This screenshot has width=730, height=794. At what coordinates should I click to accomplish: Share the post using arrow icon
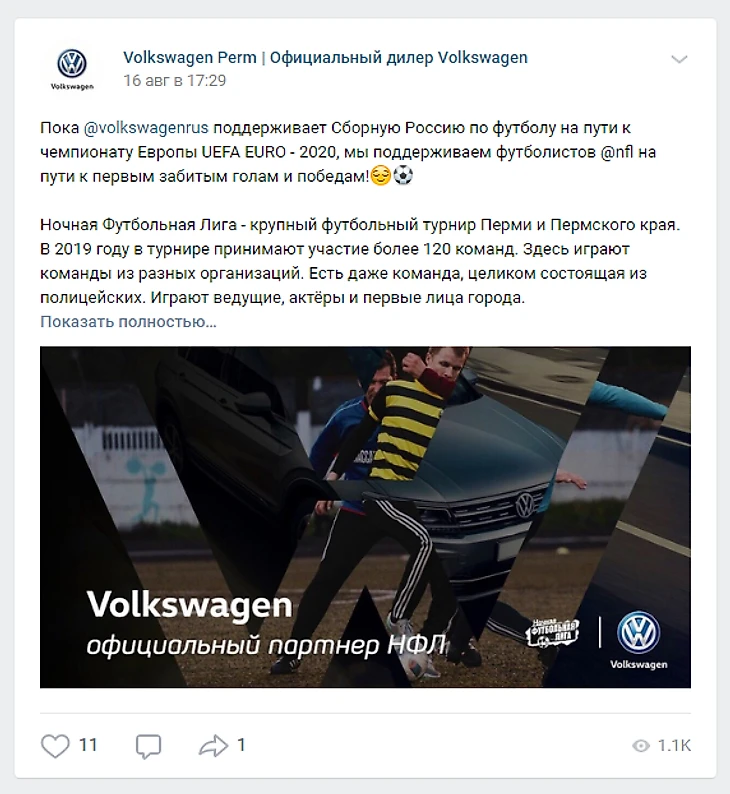tap(214, 746)
